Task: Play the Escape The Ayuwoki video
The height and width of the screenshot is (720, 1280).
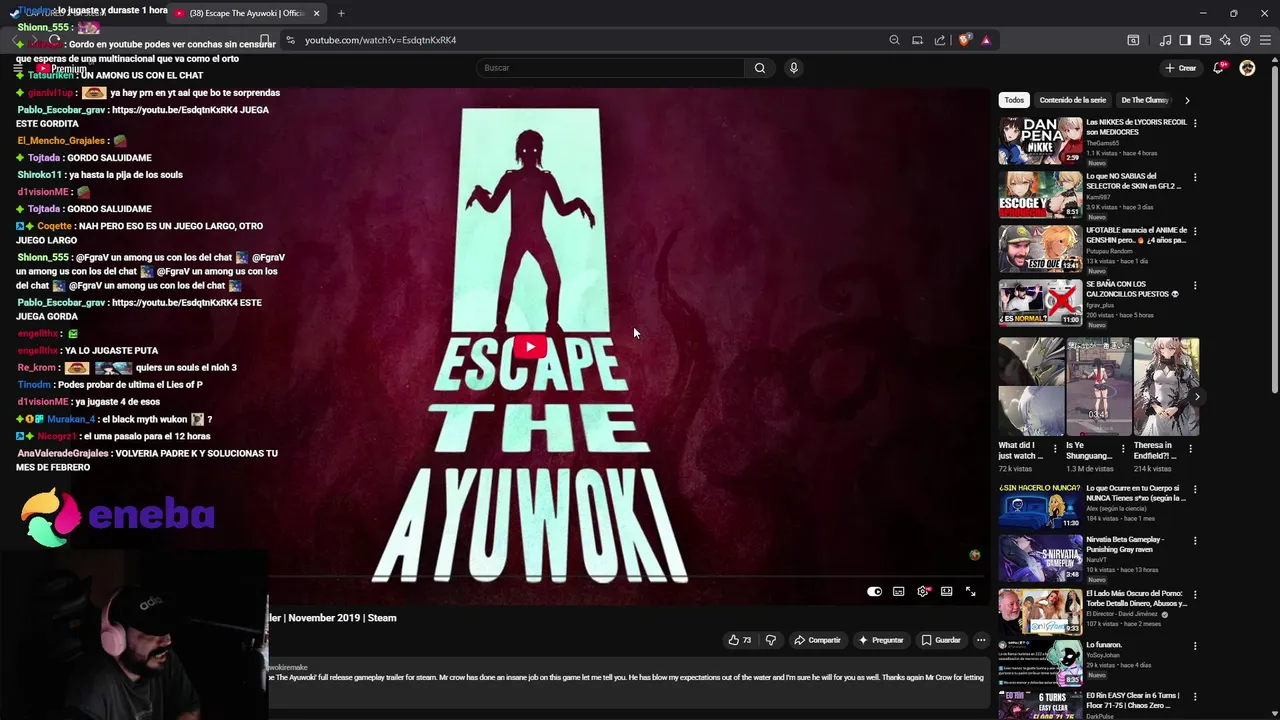Action: click(x=530, y=347)
